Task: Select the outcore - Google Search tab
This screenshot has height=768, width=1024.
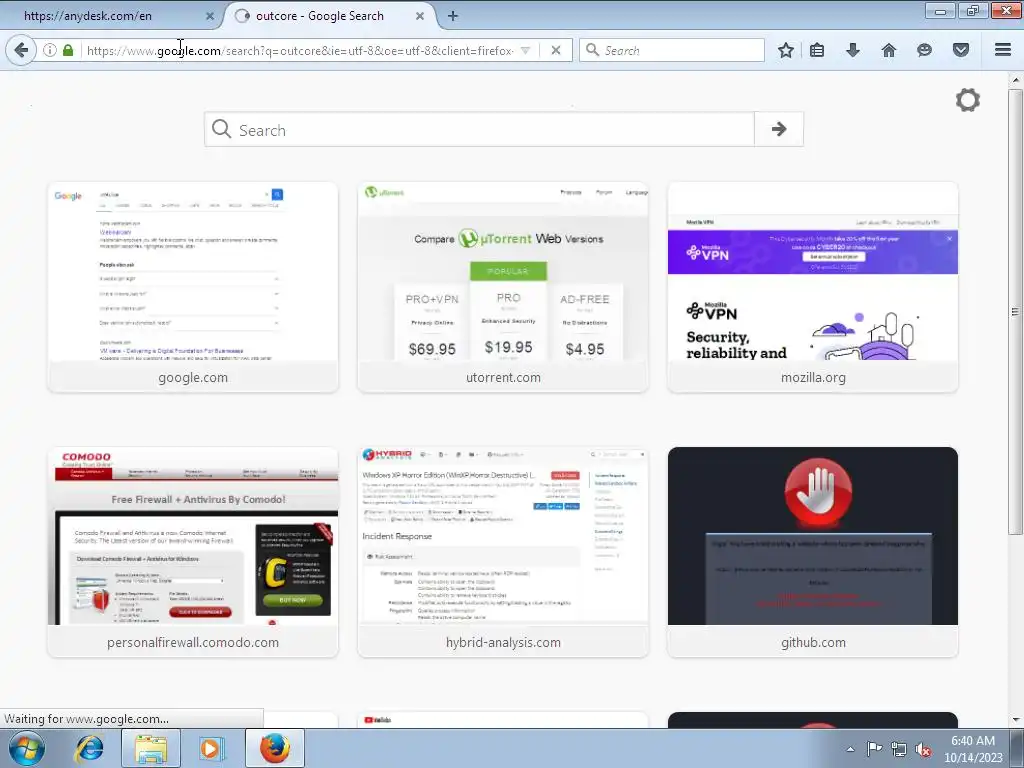Action: pyautogui.click(x=320, y=16)
